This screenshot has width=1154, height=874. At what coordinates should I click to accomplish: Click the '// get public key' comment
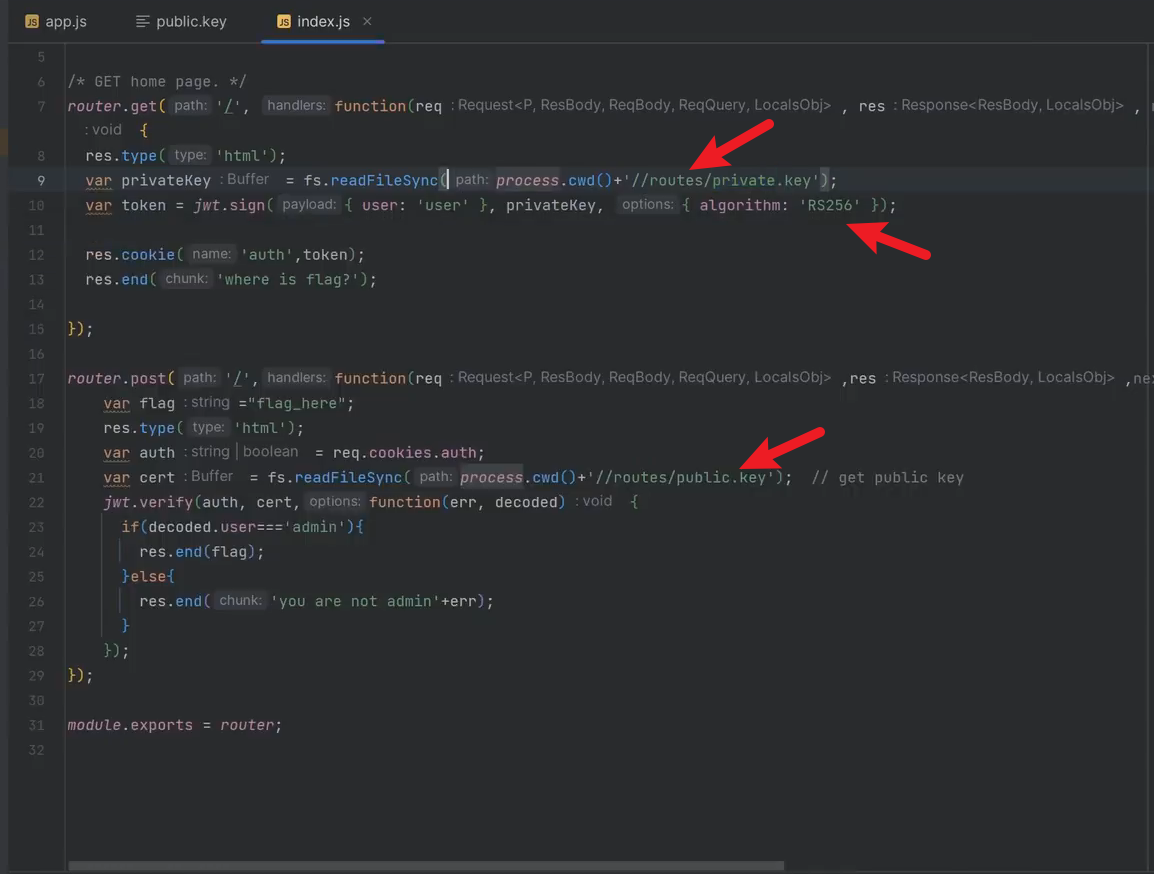(887, 477)
